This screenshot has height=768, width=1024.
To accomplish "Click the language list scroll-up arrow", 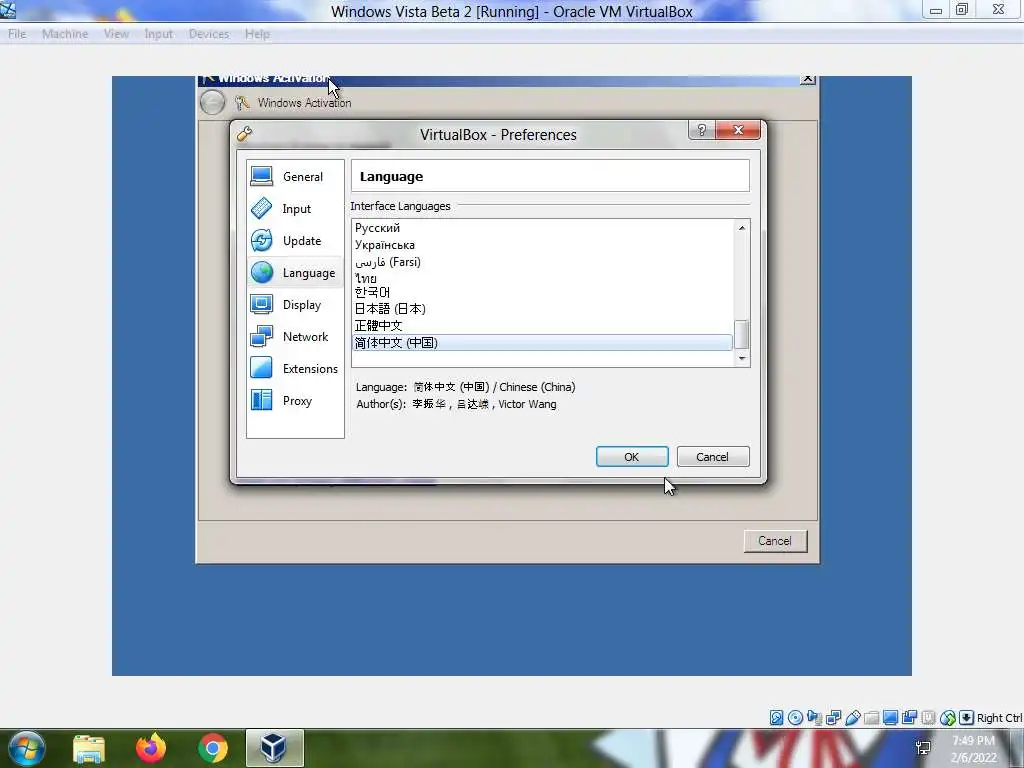I will click(742, 228).
